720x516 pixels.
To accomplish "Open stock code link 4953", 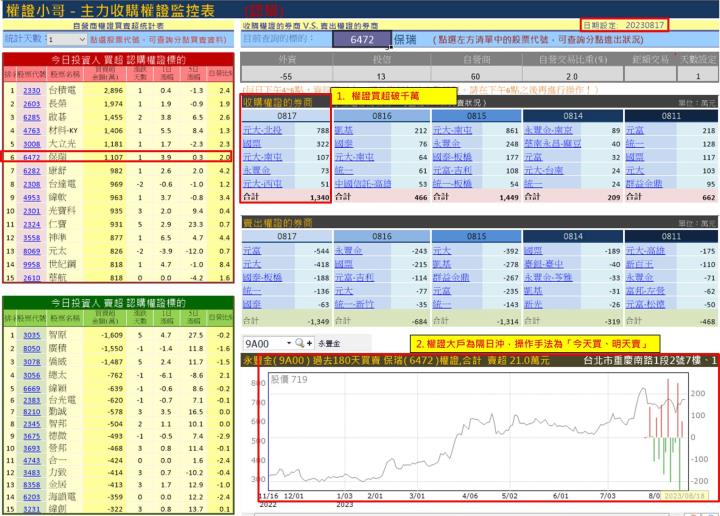I will [x=32, y=197].
